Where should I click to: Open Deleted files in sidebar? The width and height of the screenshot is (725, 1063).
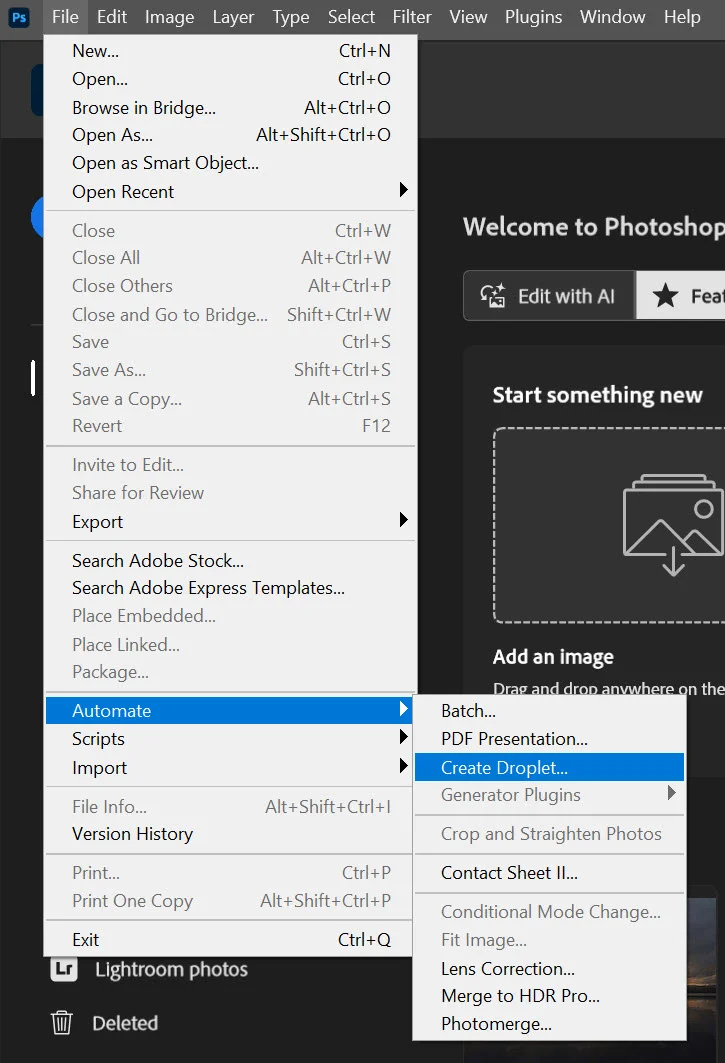click(104, 1023)
